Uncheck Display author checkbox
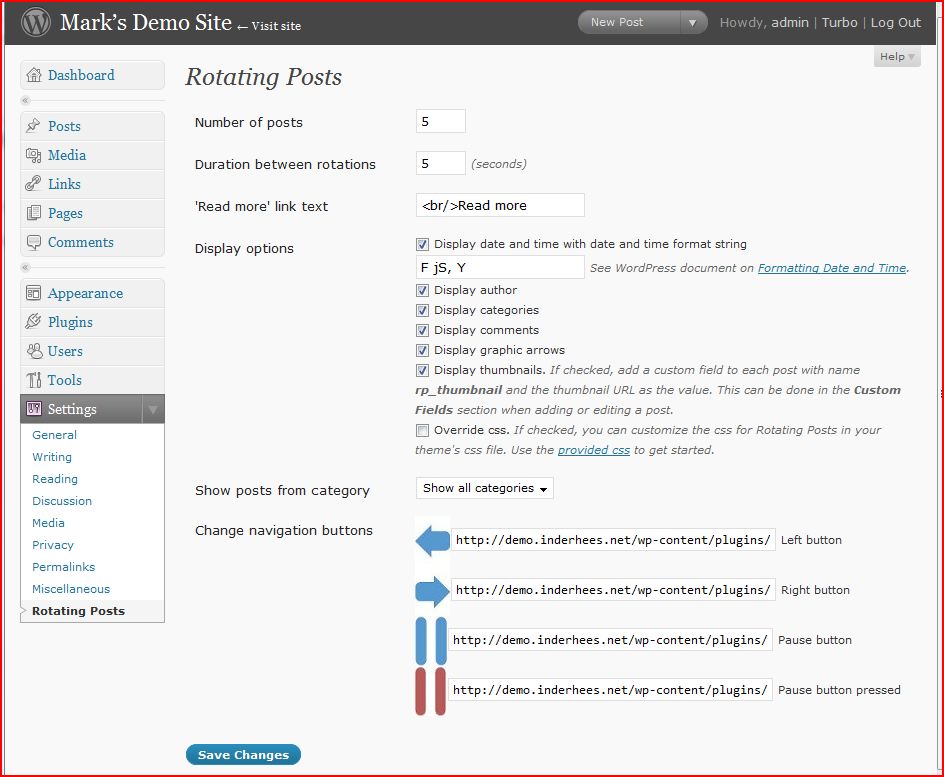 point(422,291)
